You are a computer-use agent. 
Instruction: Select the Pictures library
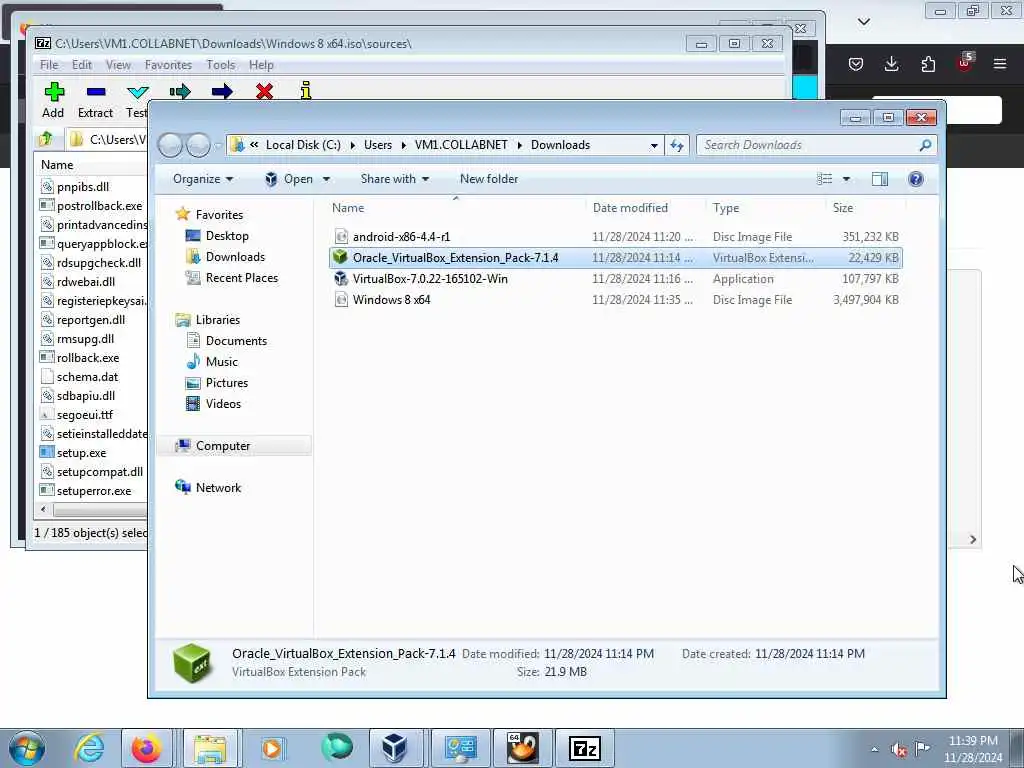click(x=227, y=383)
